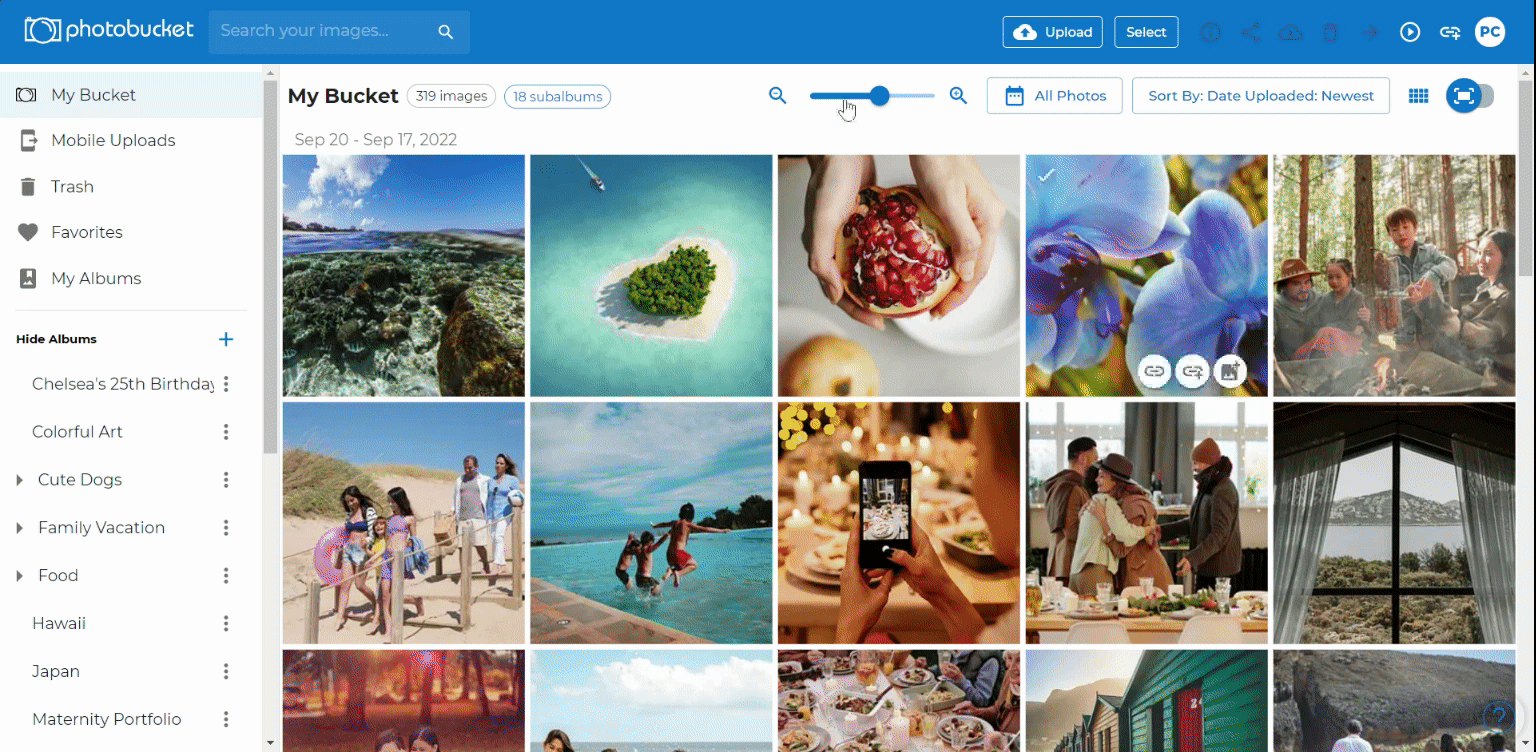Image resolution: width=1536 pixels, height=752 pixels.
Task: Click add-to-album icon on the orchid photo
Action: pyautogui.click(x=1230, y=371)
